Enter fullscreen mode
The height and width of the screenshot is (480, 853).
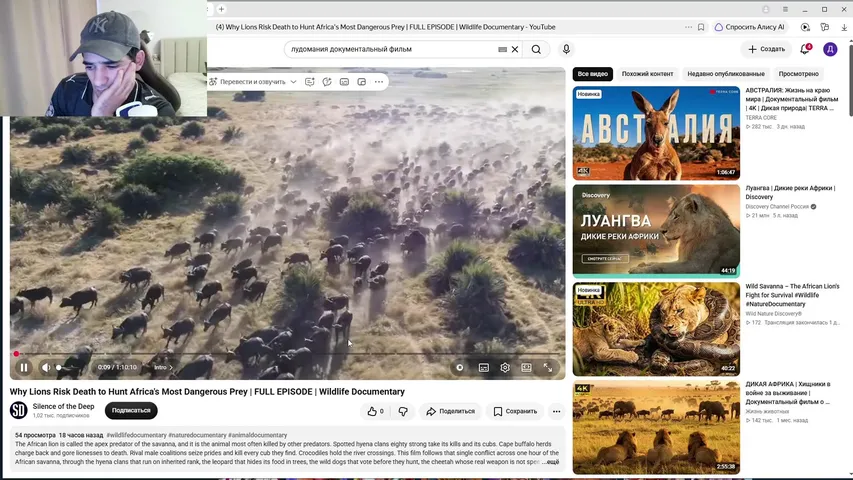pyautogui.click(x=548, y=368)
